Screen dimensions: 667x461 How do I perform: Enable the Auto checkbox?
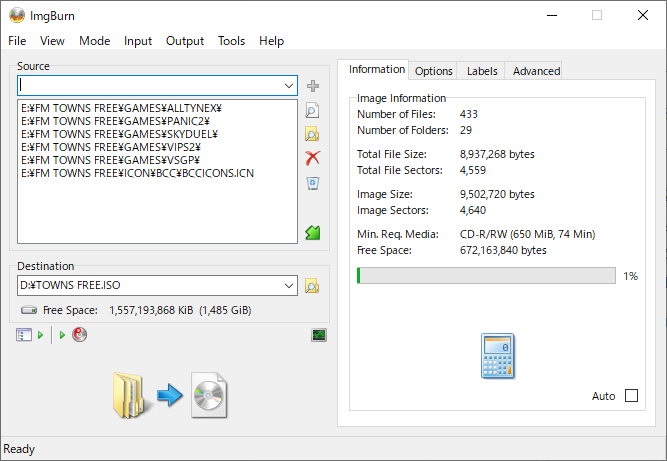tap(631, 396)
